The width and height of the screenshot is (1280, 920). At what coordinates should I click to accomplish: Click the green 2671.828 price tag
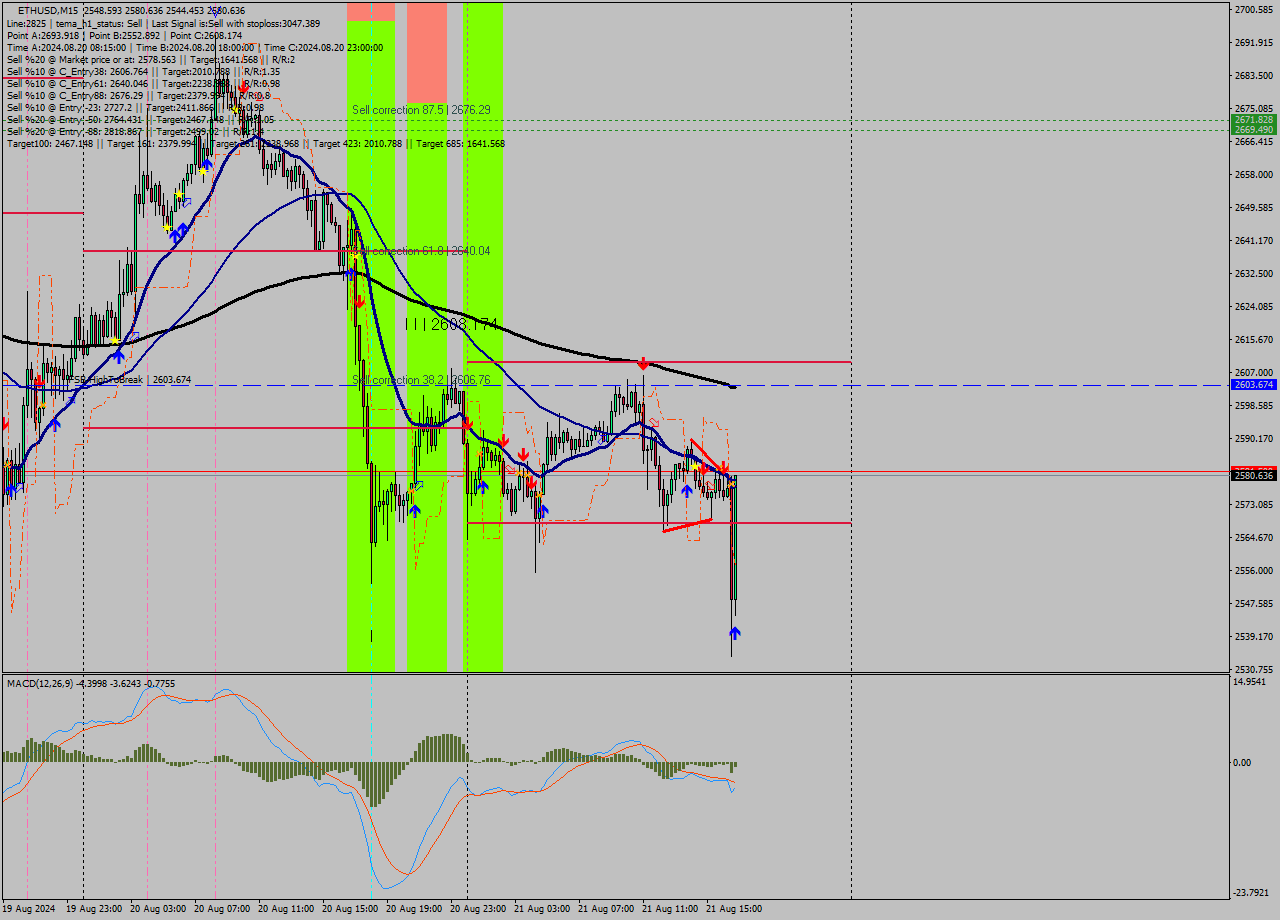1252,119
